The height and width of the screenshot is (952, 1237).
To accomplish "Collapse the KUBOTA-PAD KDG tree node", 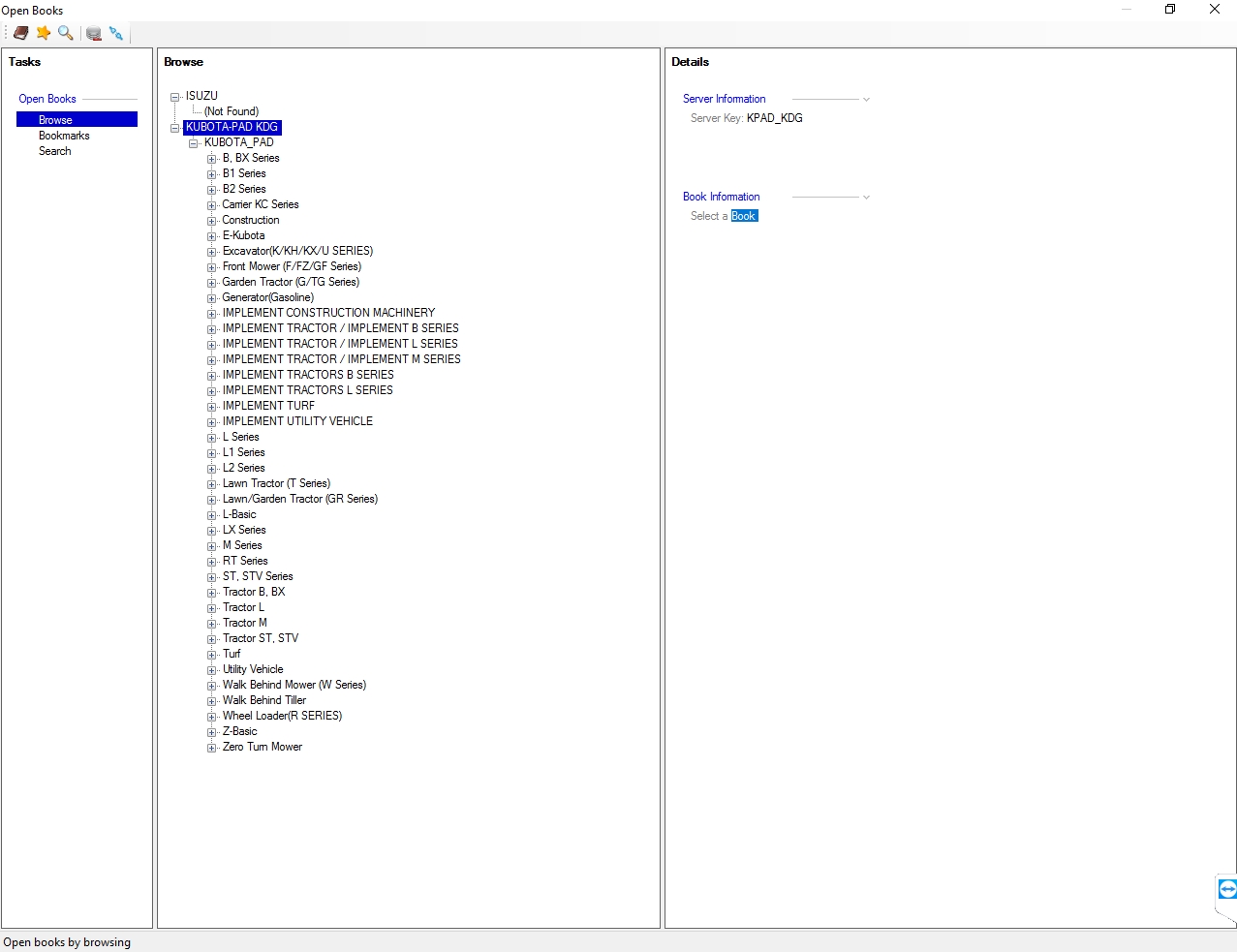I will coord(175,128).
